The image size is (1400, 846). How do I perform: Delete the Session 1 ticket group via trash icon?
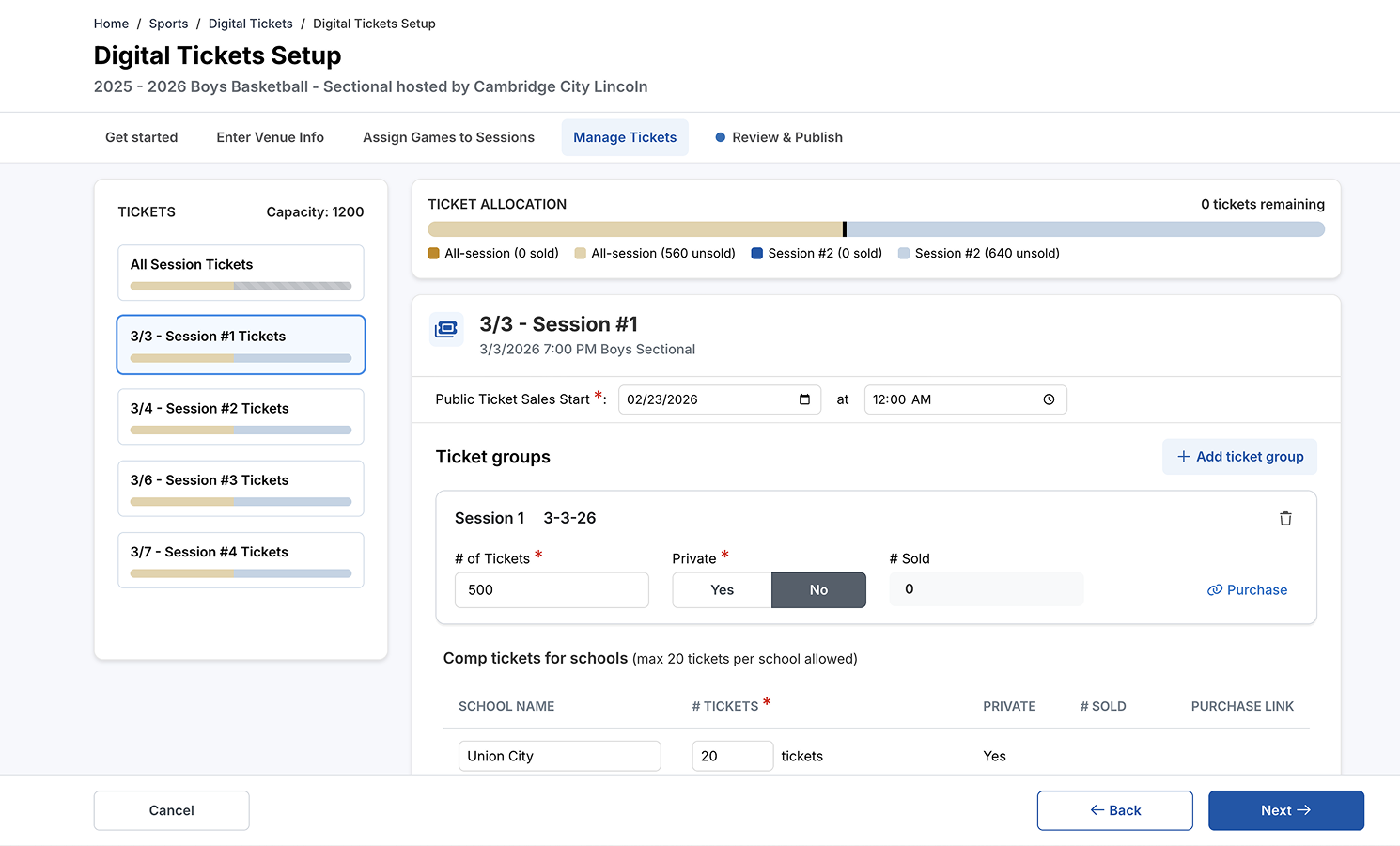1285,519
